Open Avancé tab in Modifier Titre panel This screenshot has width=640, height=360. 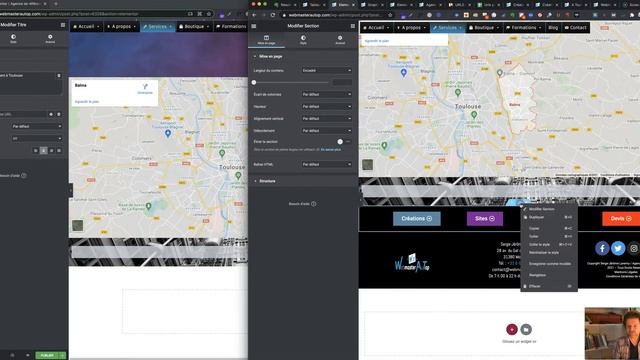50,38
